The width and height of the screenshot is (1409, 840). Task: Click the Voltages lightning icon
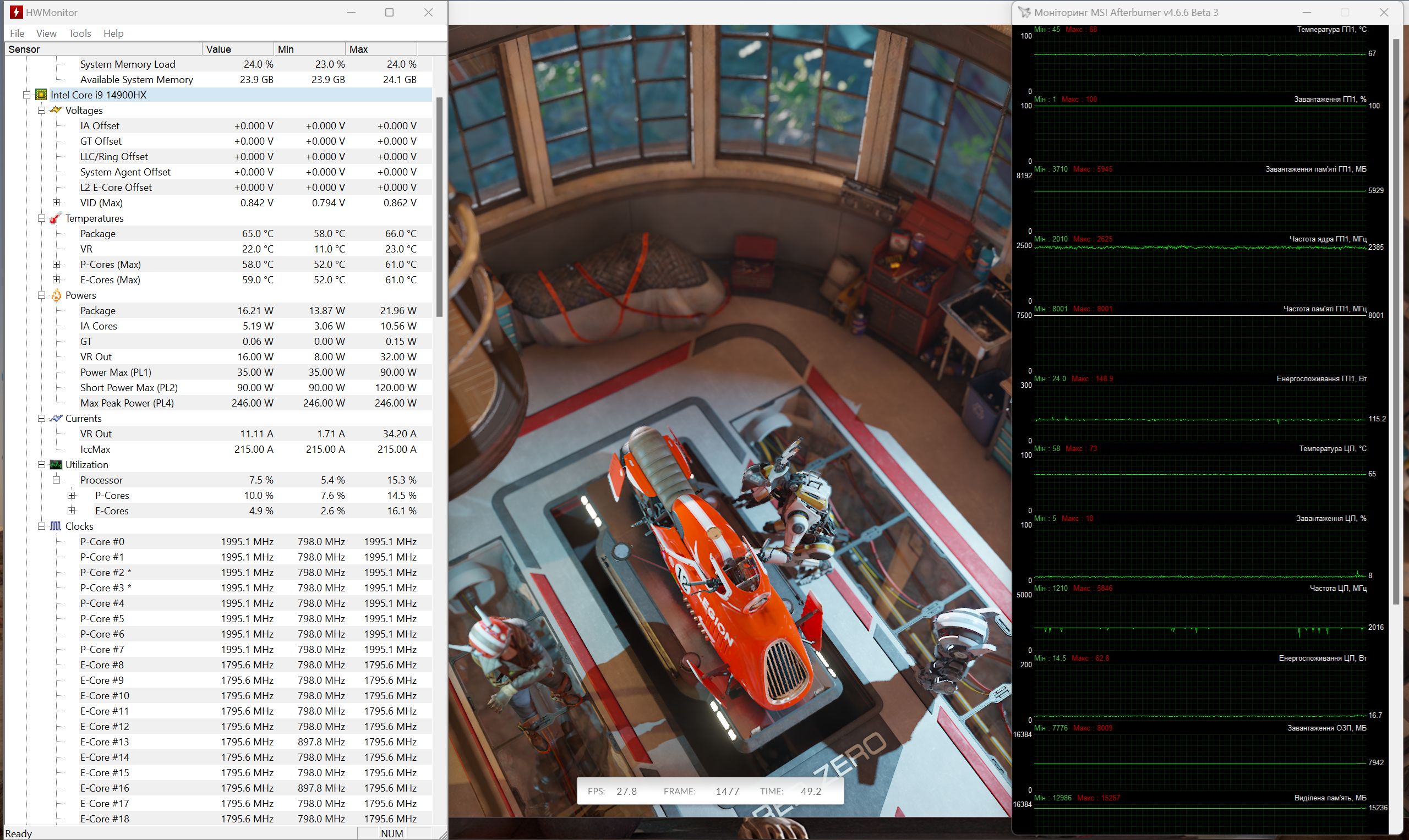click(56, 110)
